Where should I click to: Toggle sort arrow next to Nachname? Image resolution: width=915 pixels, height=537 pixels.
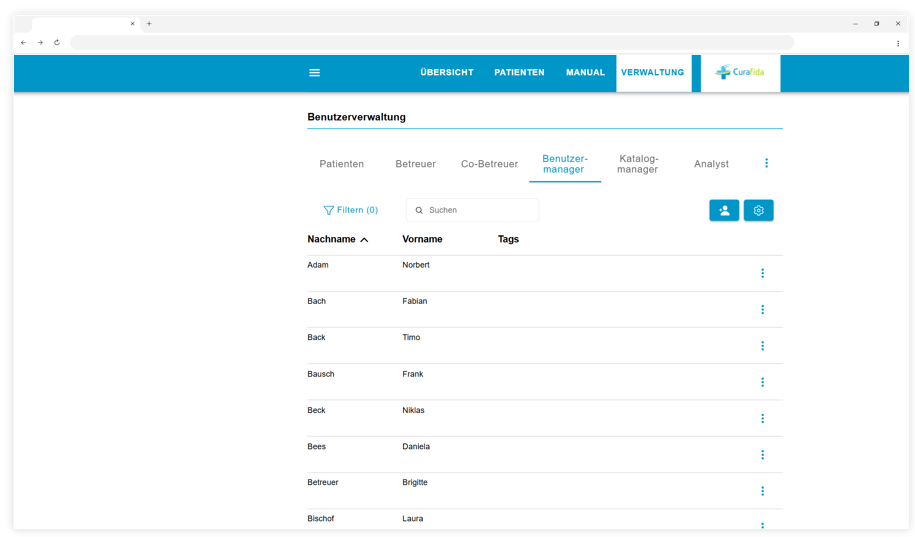click(x=364, y=240)
